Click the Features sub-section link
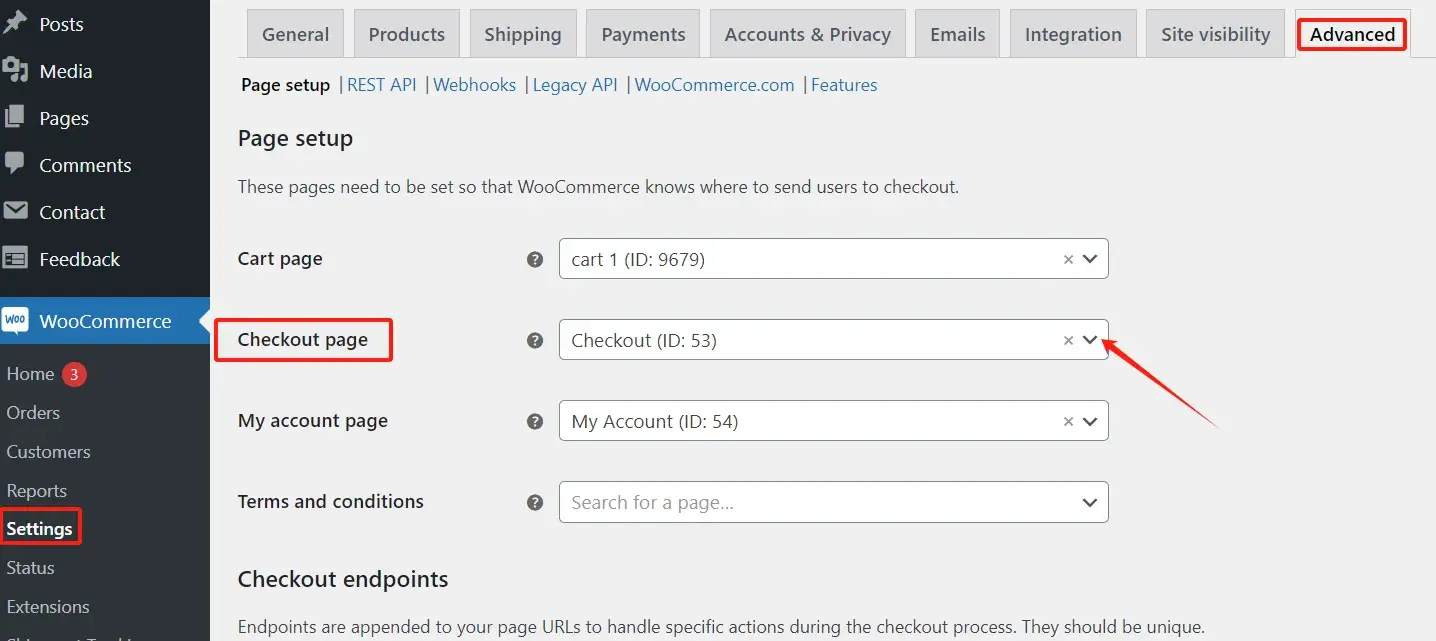 tap(844, 85)
